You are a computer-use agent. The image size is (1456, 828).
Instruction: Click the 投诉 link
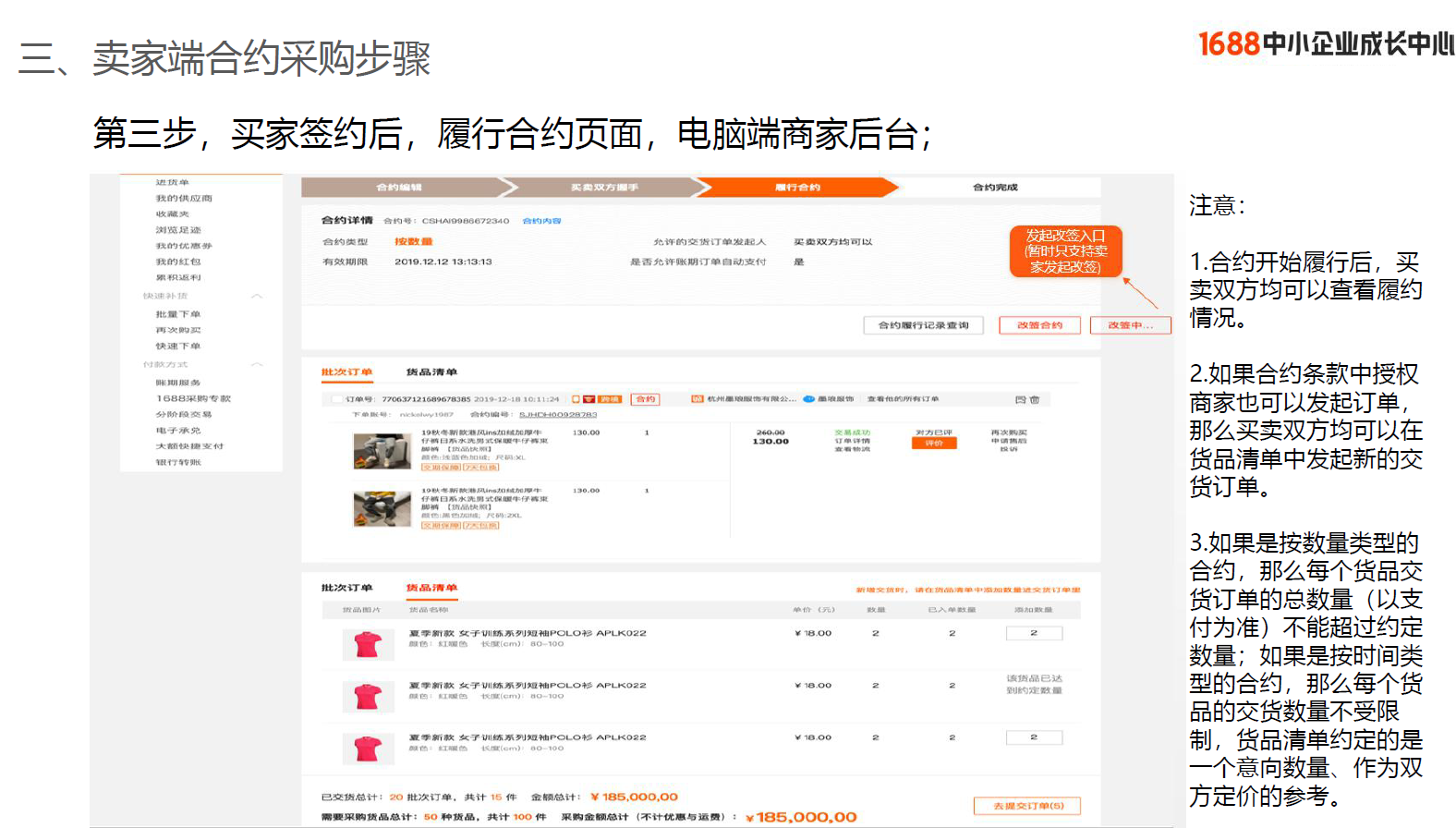pos(1009,449)
